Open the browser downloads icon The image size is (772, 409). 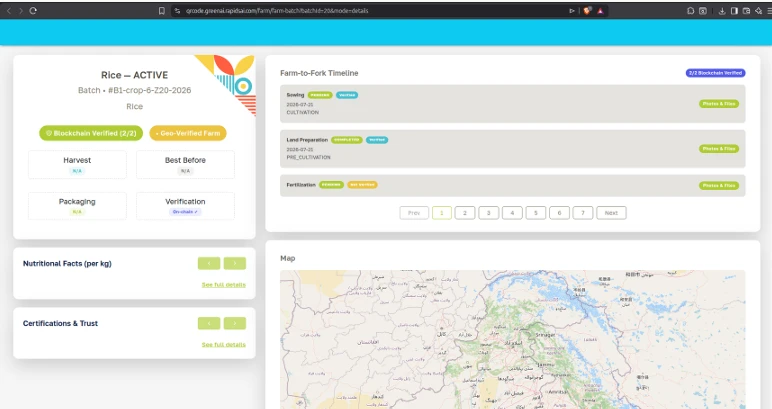(722, 10)
